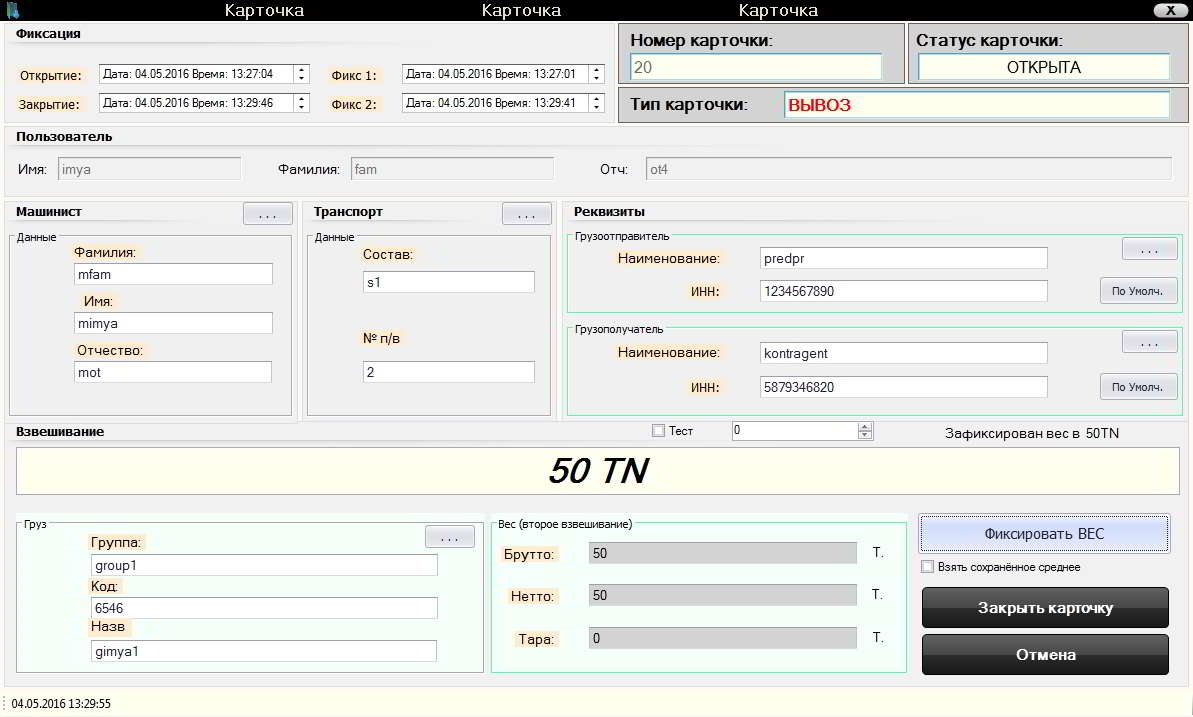Open the Транспорт browse button
This screenshot has width=1193, height=717.
(526, 213)
